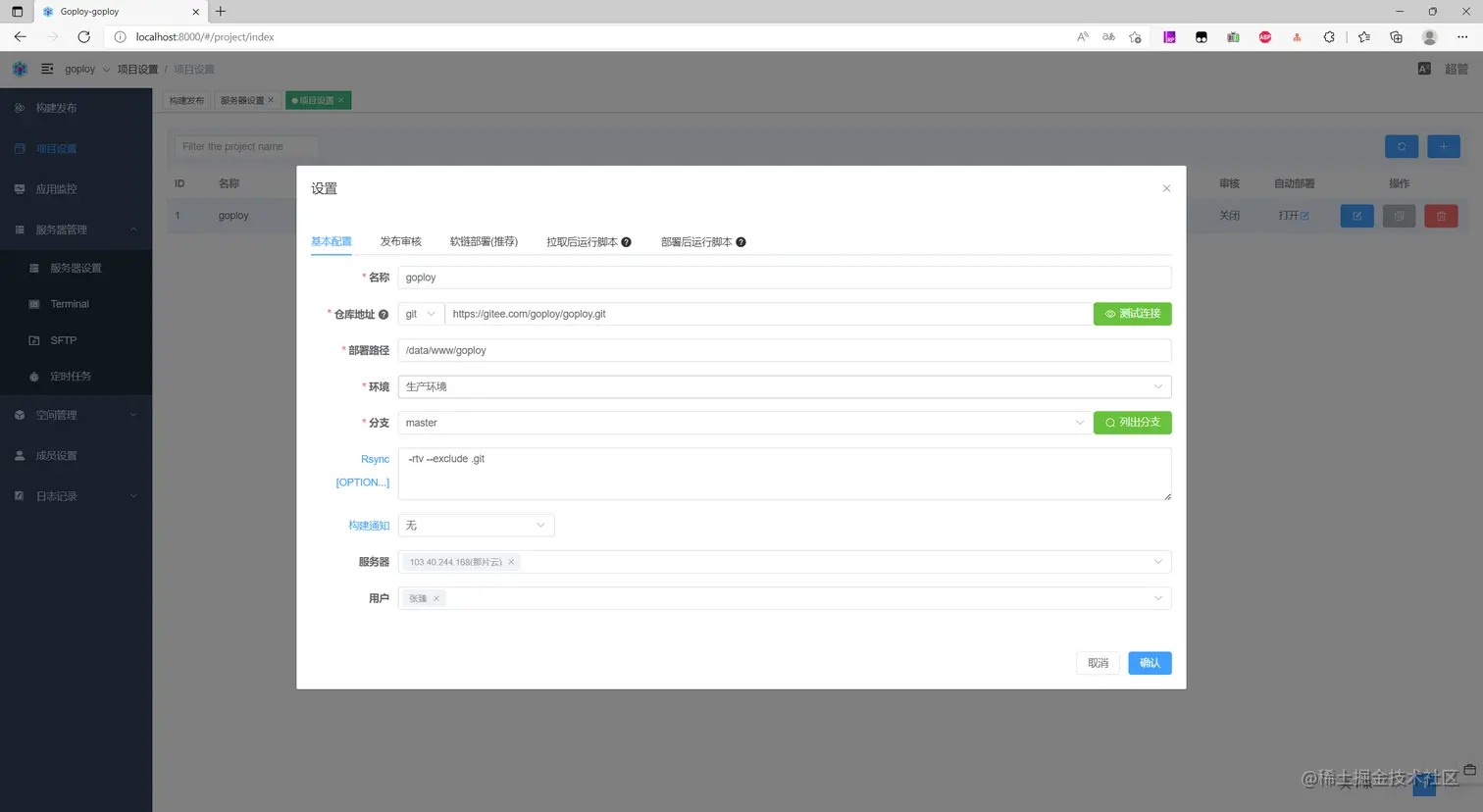Click the 列出分支 button
1483x812 pixels.
tap(1132, 423)
